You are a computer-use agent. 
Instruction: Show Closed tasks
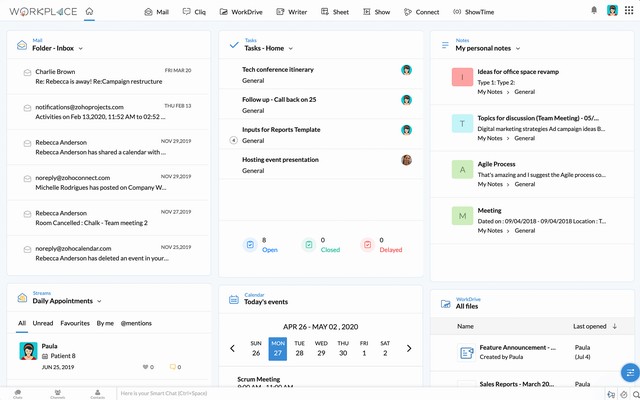330,250
